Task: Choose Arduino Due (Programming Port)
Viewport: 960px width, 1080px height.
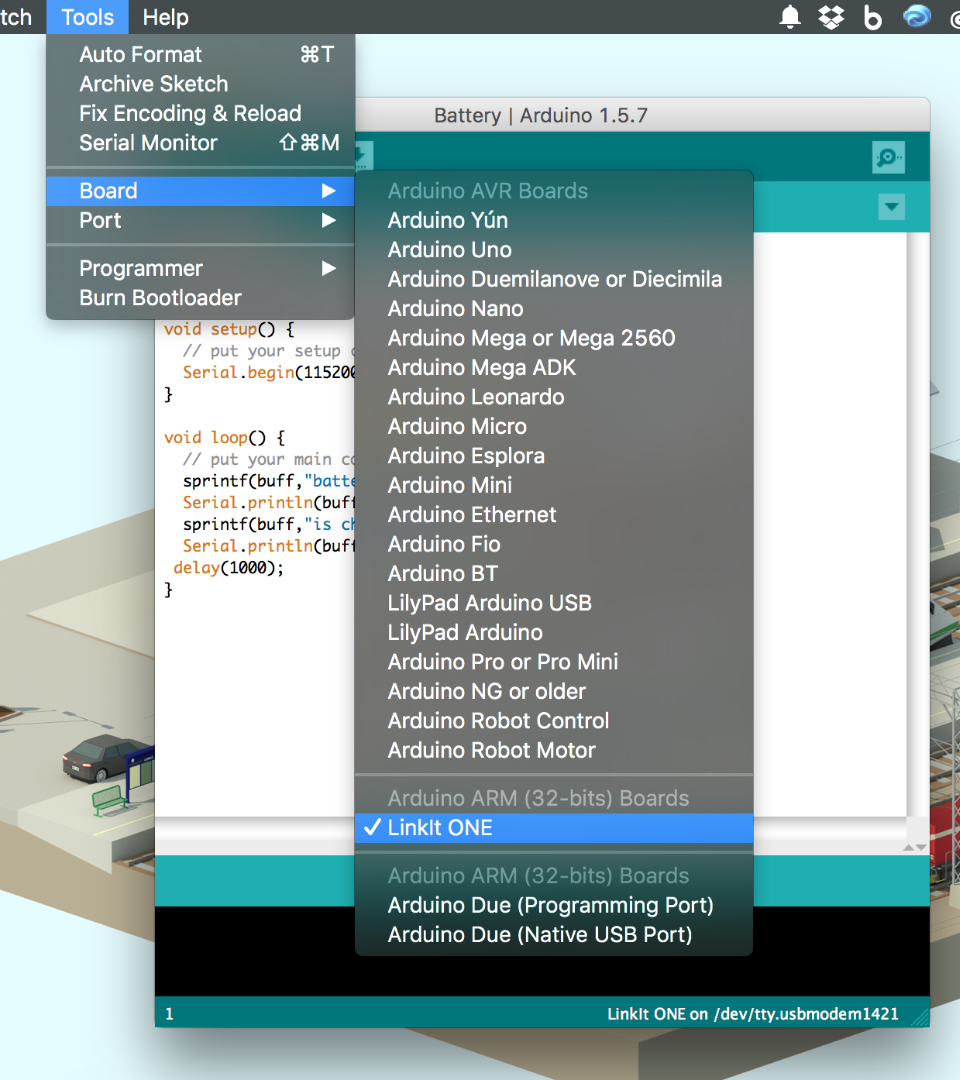Action: pos(554,906)
